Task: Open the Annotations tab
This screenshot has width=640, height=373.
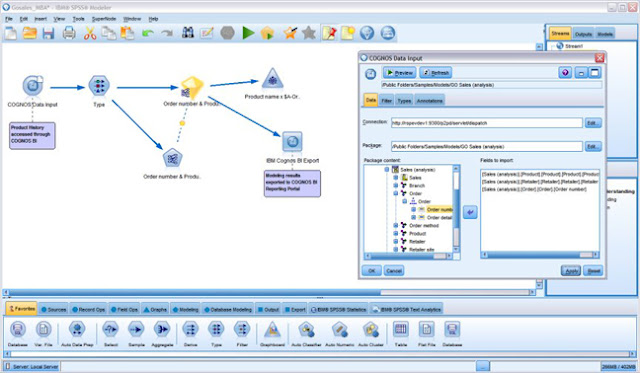Action: tap(429, 100)
